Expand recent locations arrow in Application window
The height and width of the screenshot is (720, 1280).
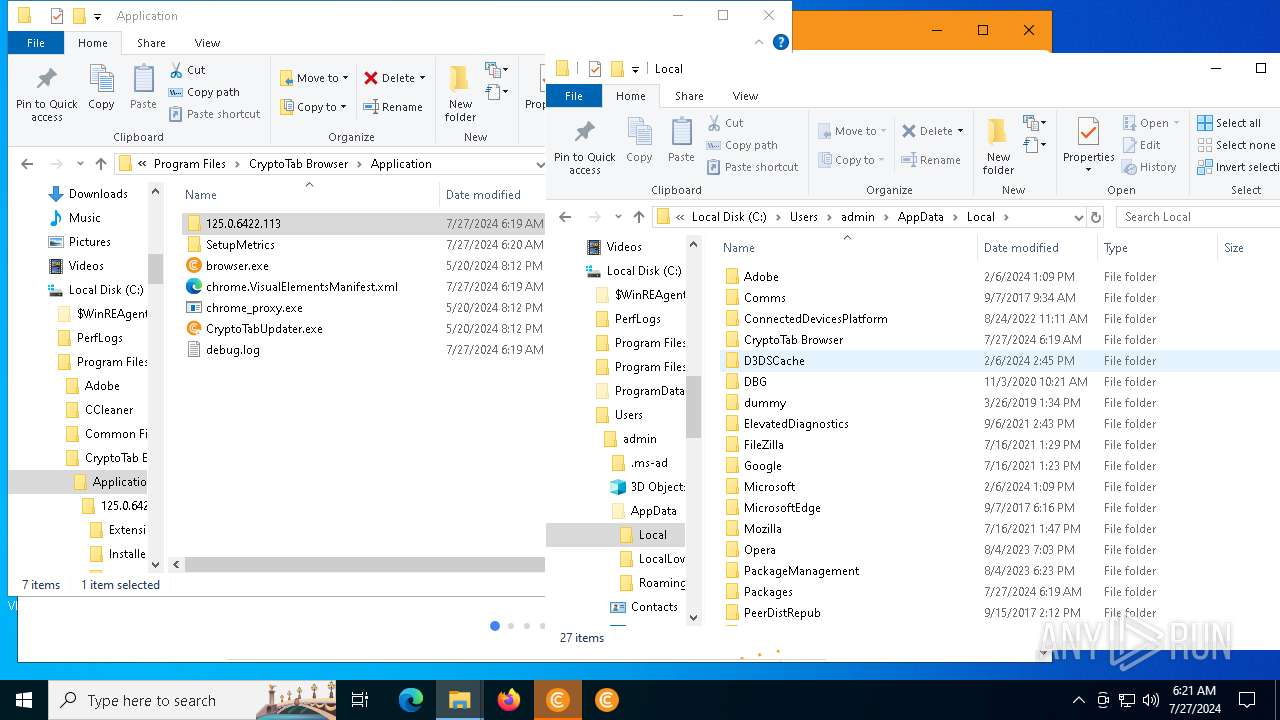(x=78, y=164)
